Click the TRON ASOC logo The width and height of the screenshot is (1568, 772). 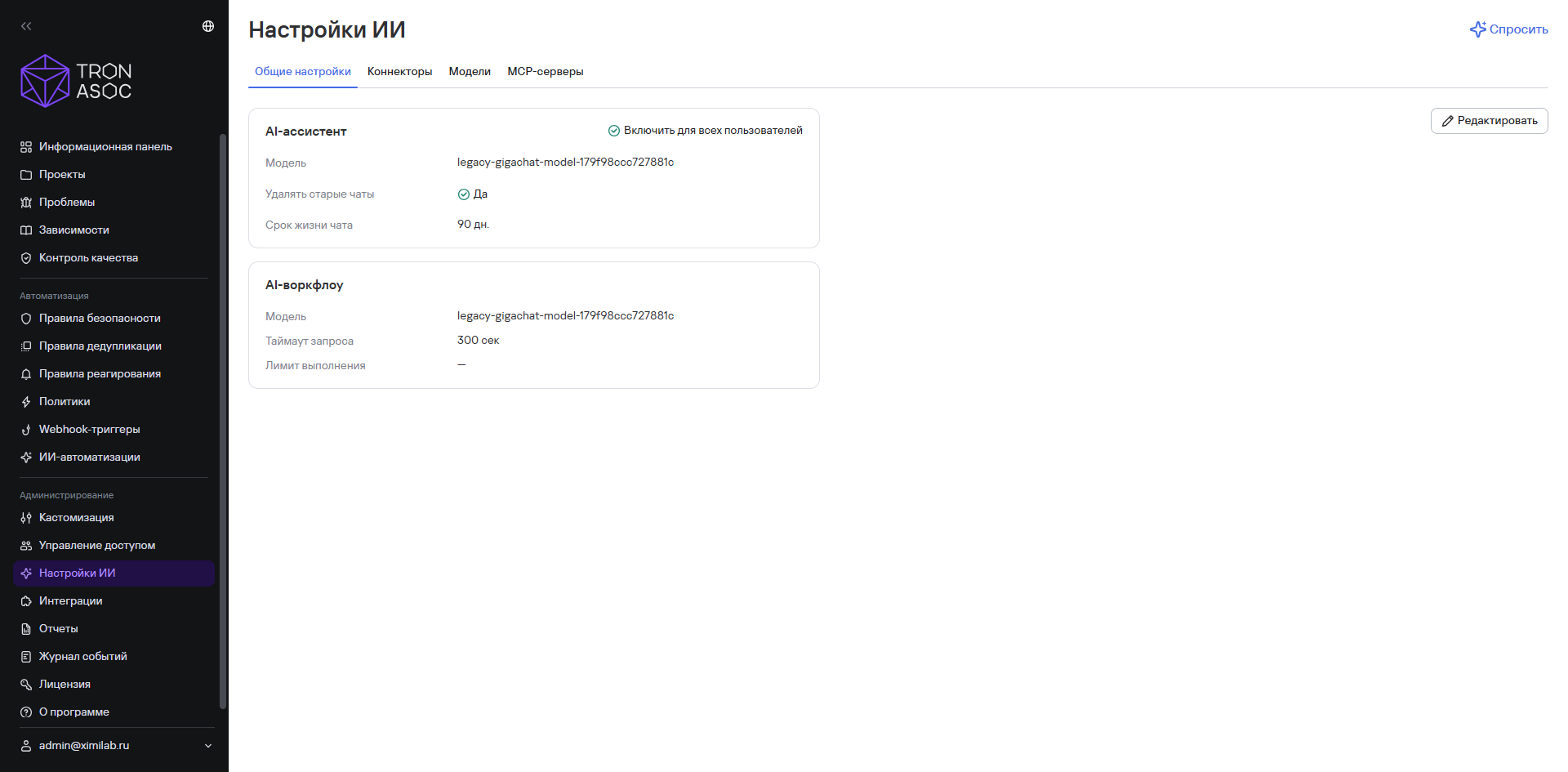click(x=76, y=81)
